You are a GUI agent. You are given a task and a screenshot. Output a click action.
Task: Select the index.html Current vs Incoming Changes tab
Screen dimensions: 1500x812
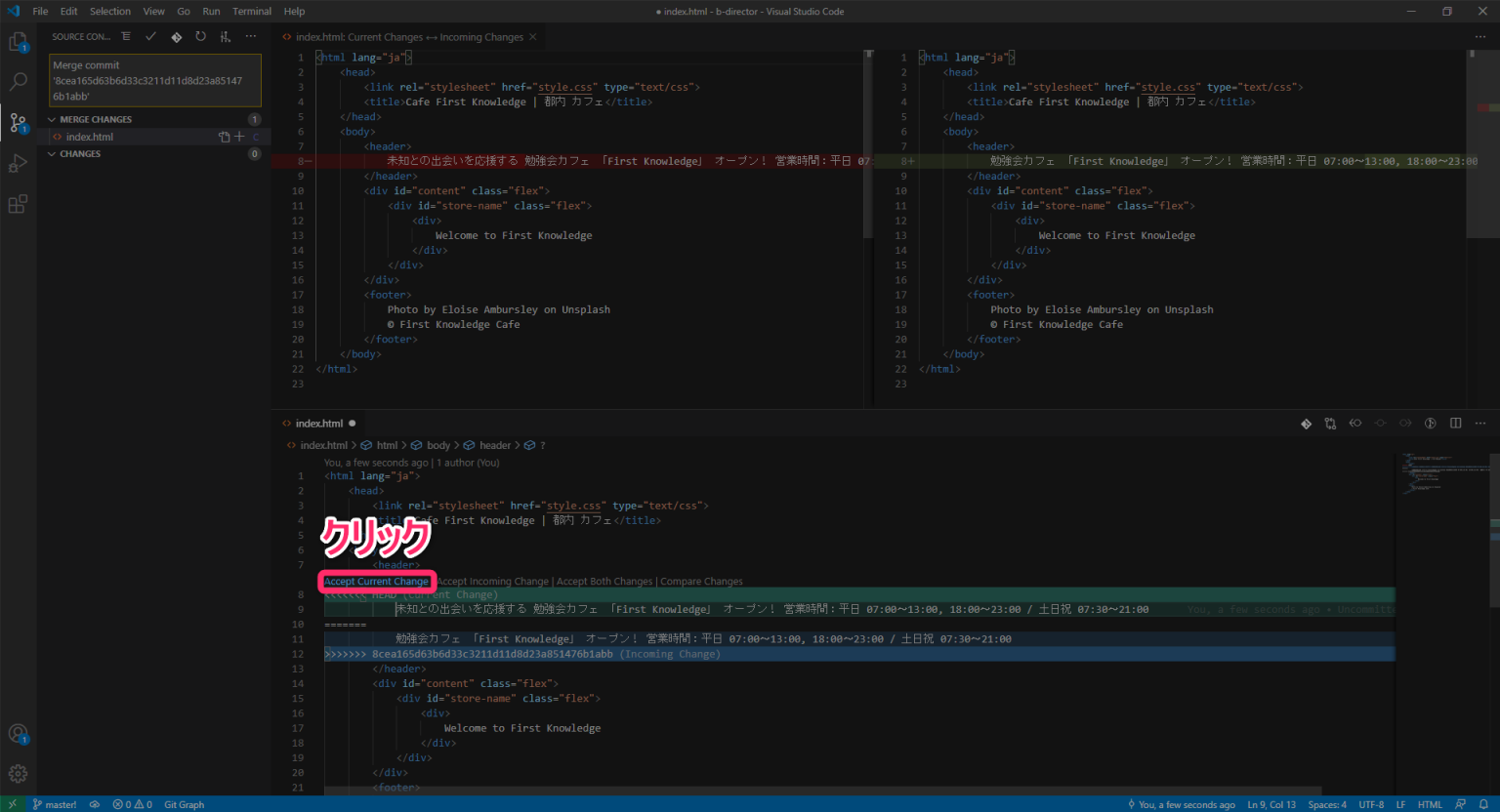(405, 36)
